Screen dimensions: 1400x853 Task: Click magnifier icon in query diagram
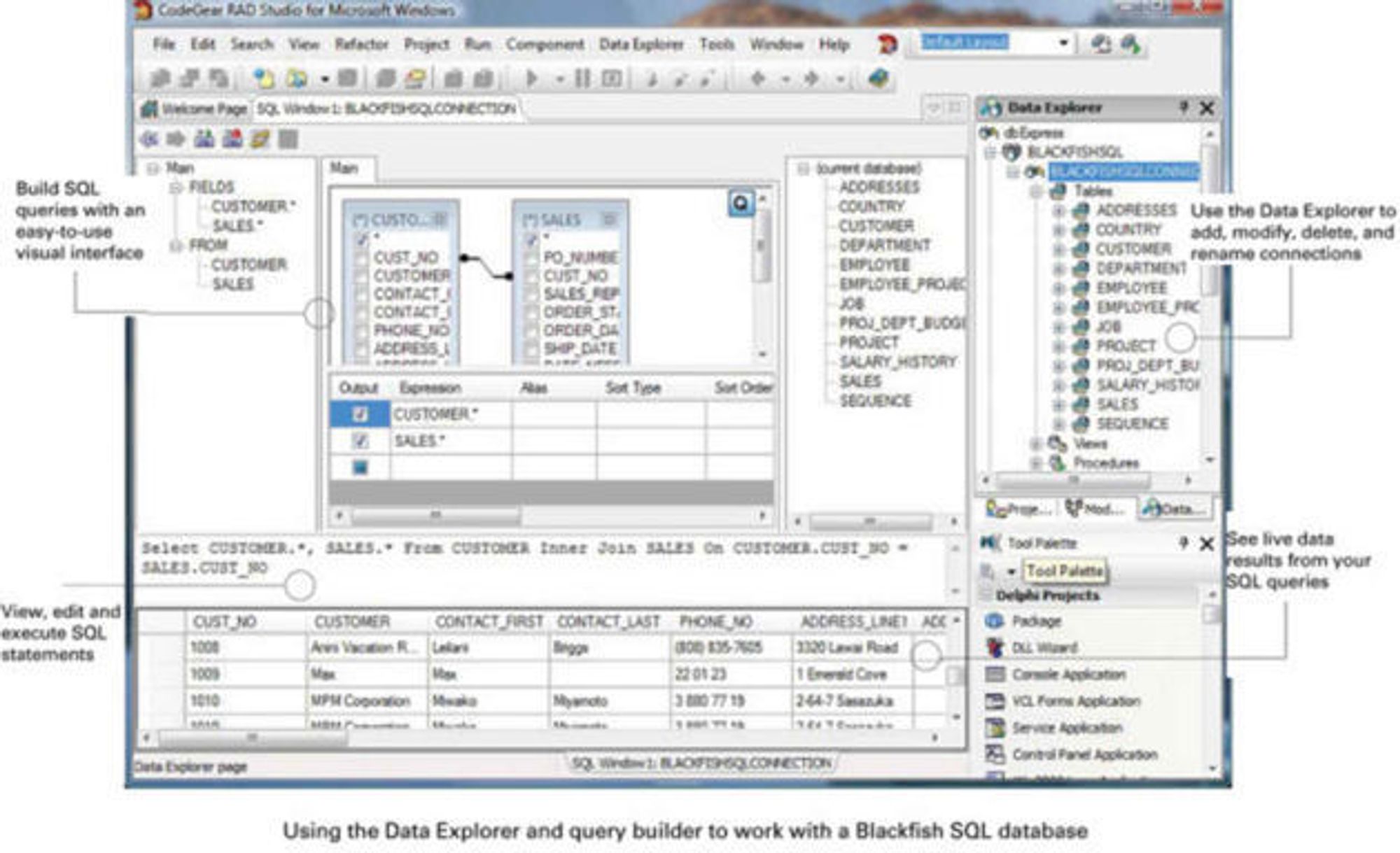click(x=741, y=204)
